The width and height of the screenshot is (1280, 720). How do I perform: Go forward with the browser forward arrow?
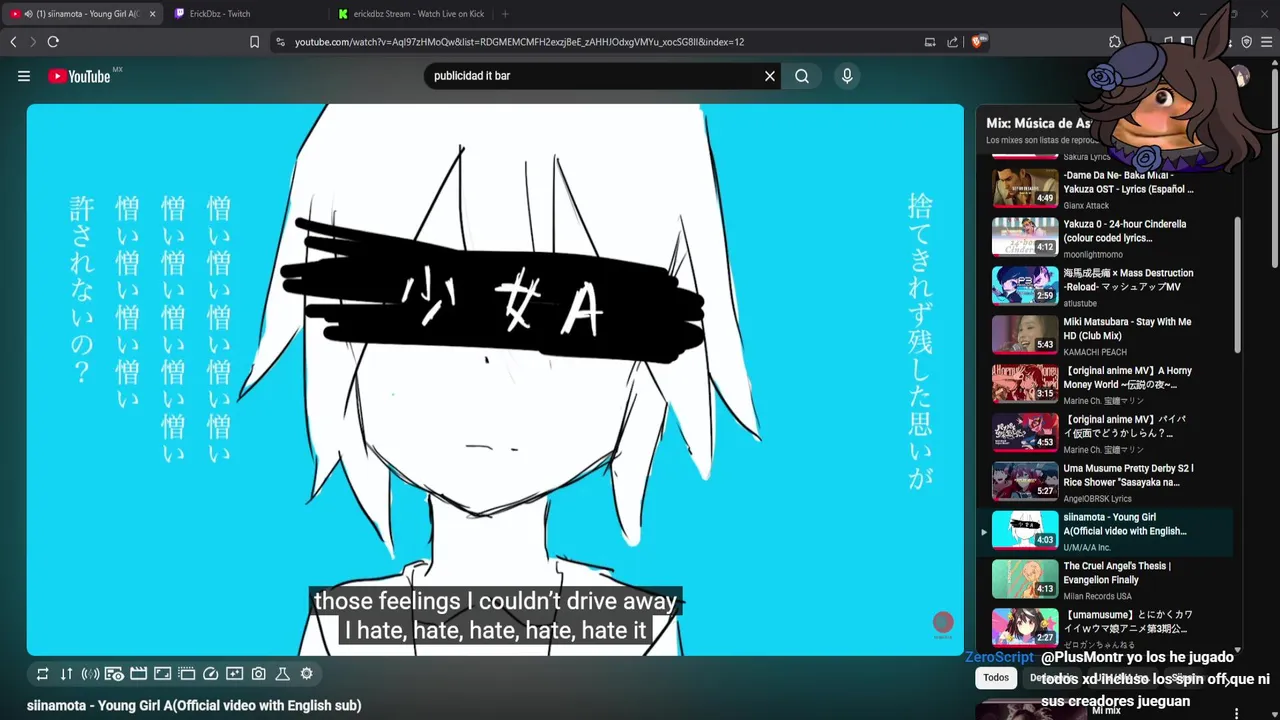(x=32, y=42)
